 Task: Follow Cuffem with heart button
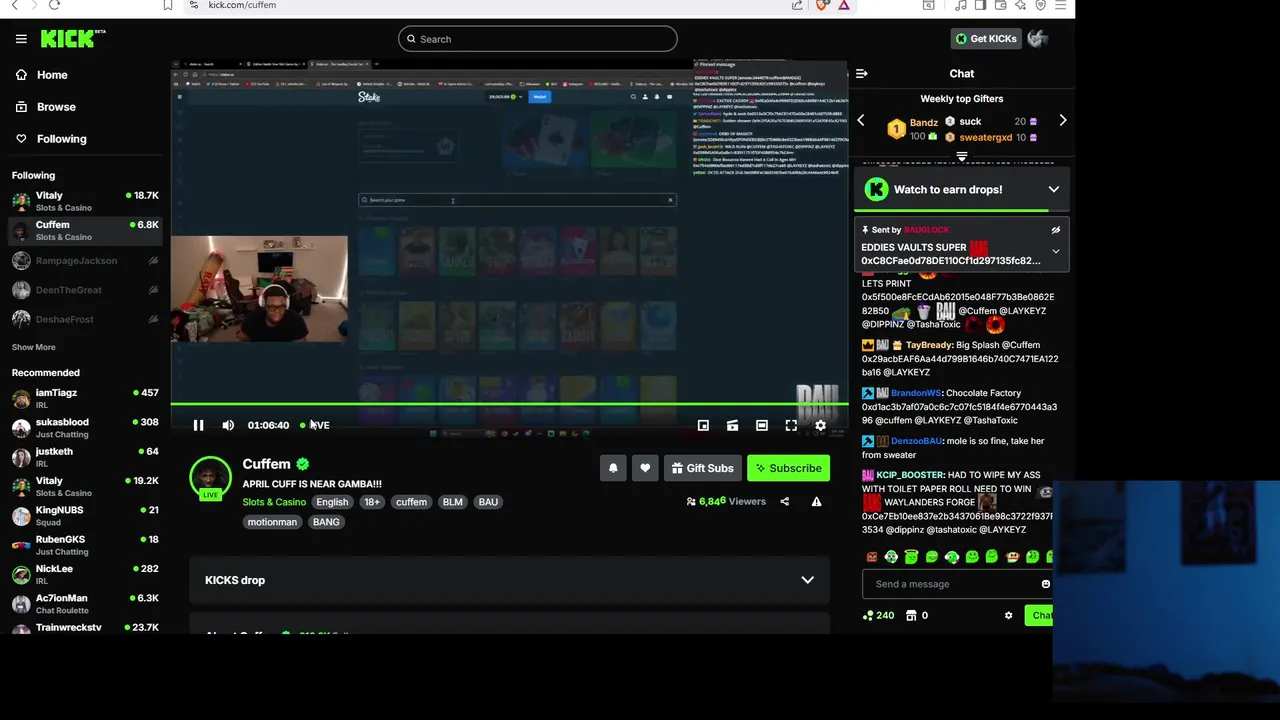click(645, 468)
